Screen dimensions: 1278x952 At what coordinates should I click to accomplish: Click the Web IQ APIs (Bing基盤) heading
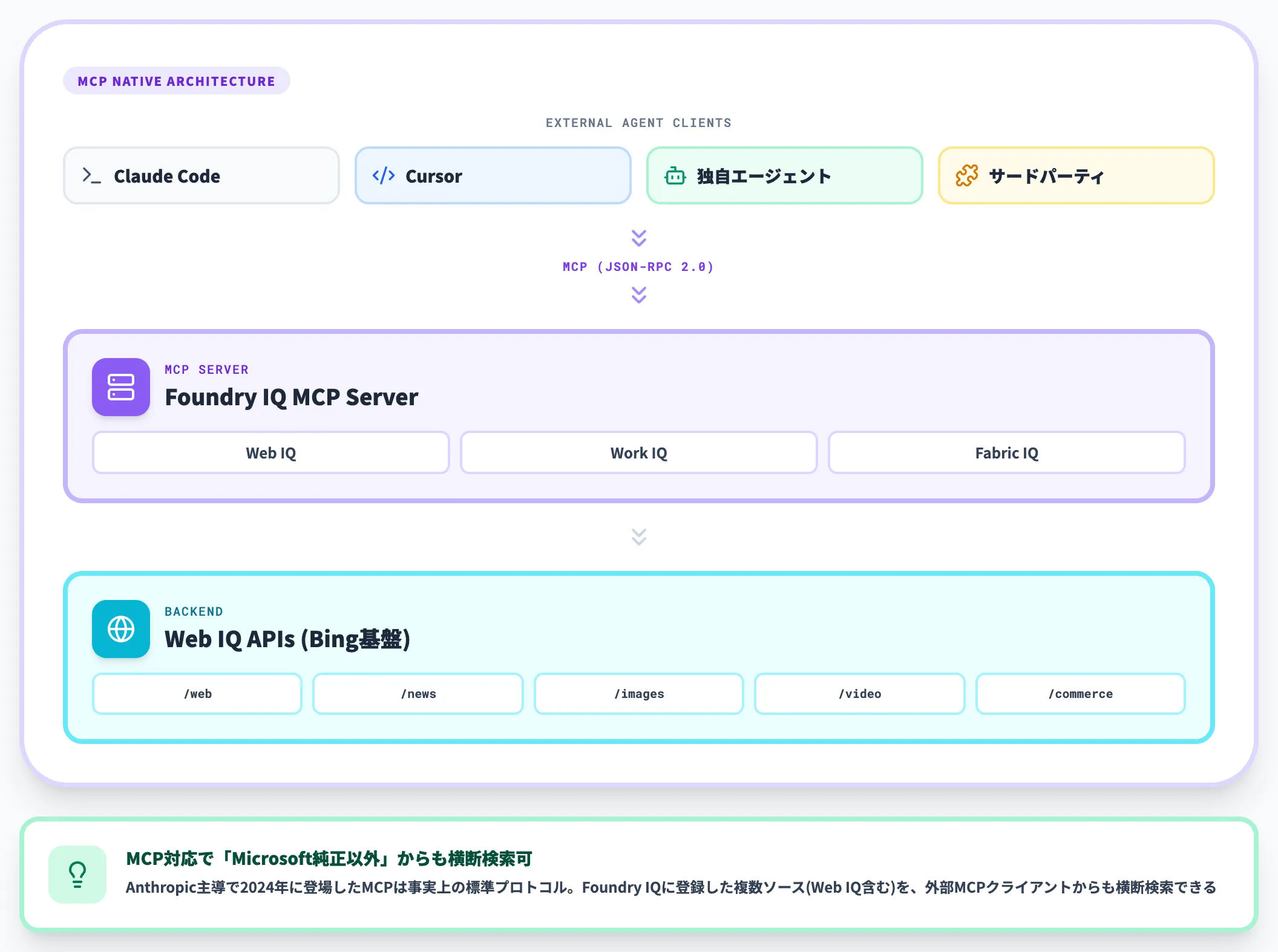(x=287, y=639)
